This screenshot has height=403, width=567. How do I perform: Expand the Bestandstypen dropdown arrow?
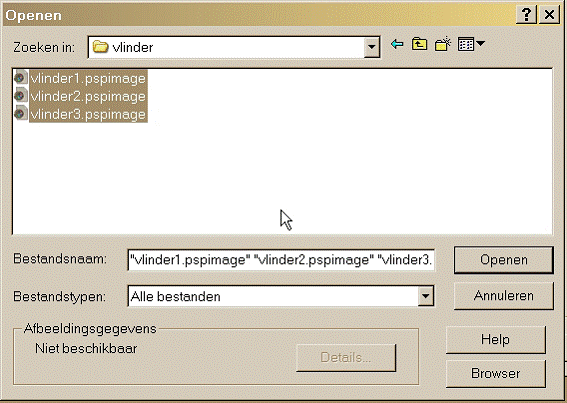tap(426, 296)
